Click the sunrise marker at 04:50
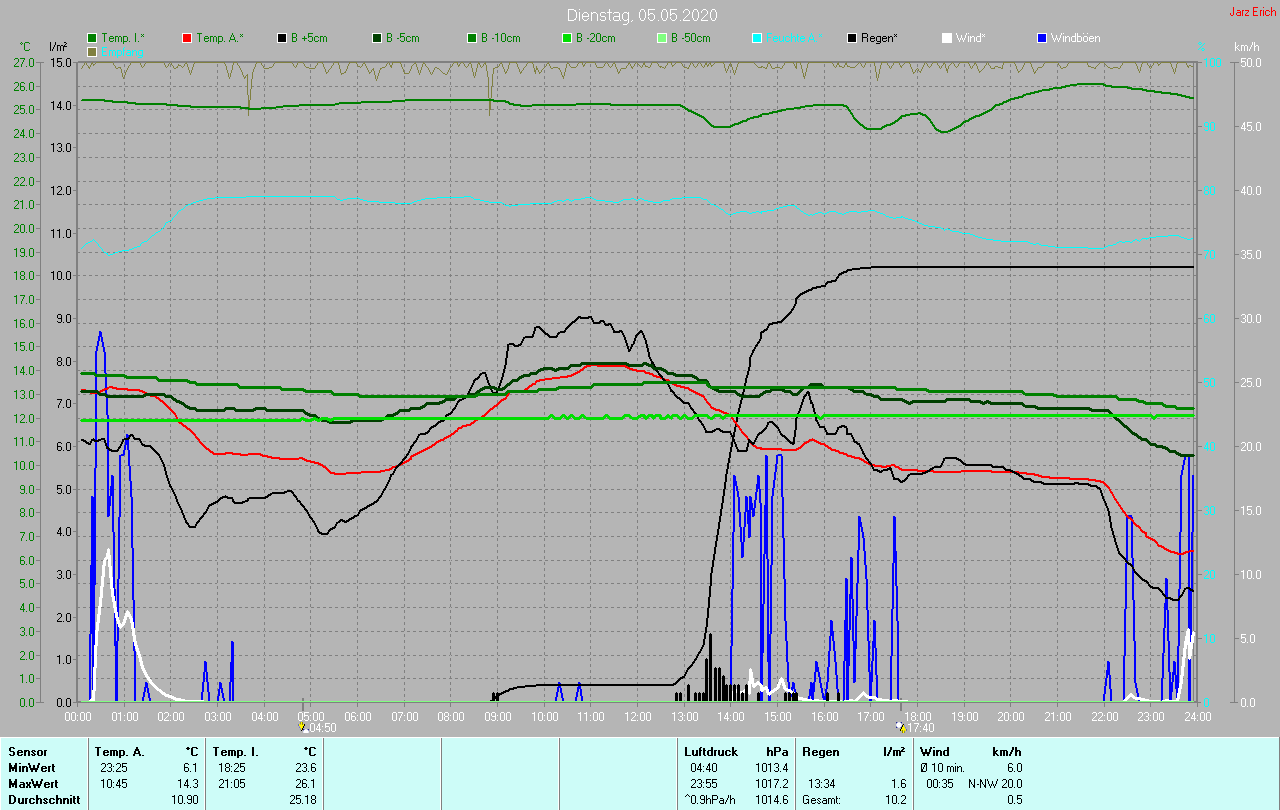 click(x=303, y=727)
